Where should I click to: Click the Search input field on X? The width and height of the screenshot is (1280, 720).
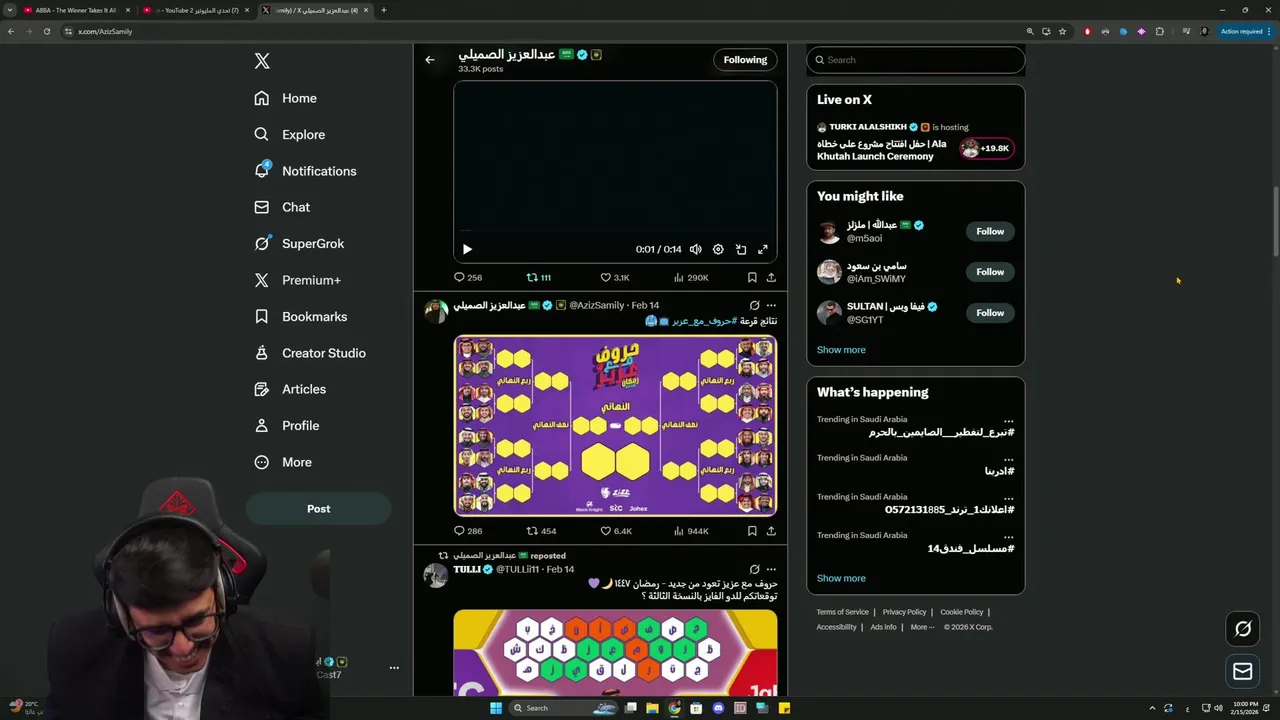pos(916,60)
